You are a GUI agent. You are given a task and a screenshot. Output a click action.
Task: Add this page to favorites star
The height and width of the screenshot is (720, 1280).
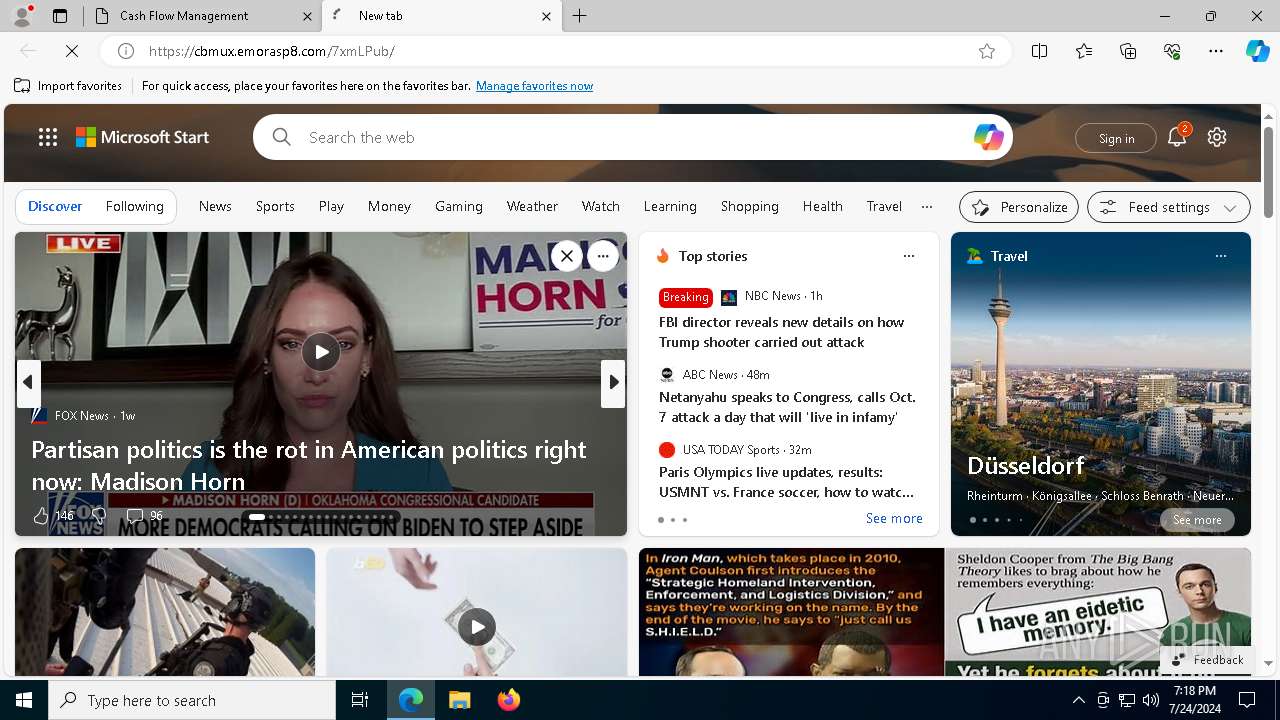click(x=987, y=51)
